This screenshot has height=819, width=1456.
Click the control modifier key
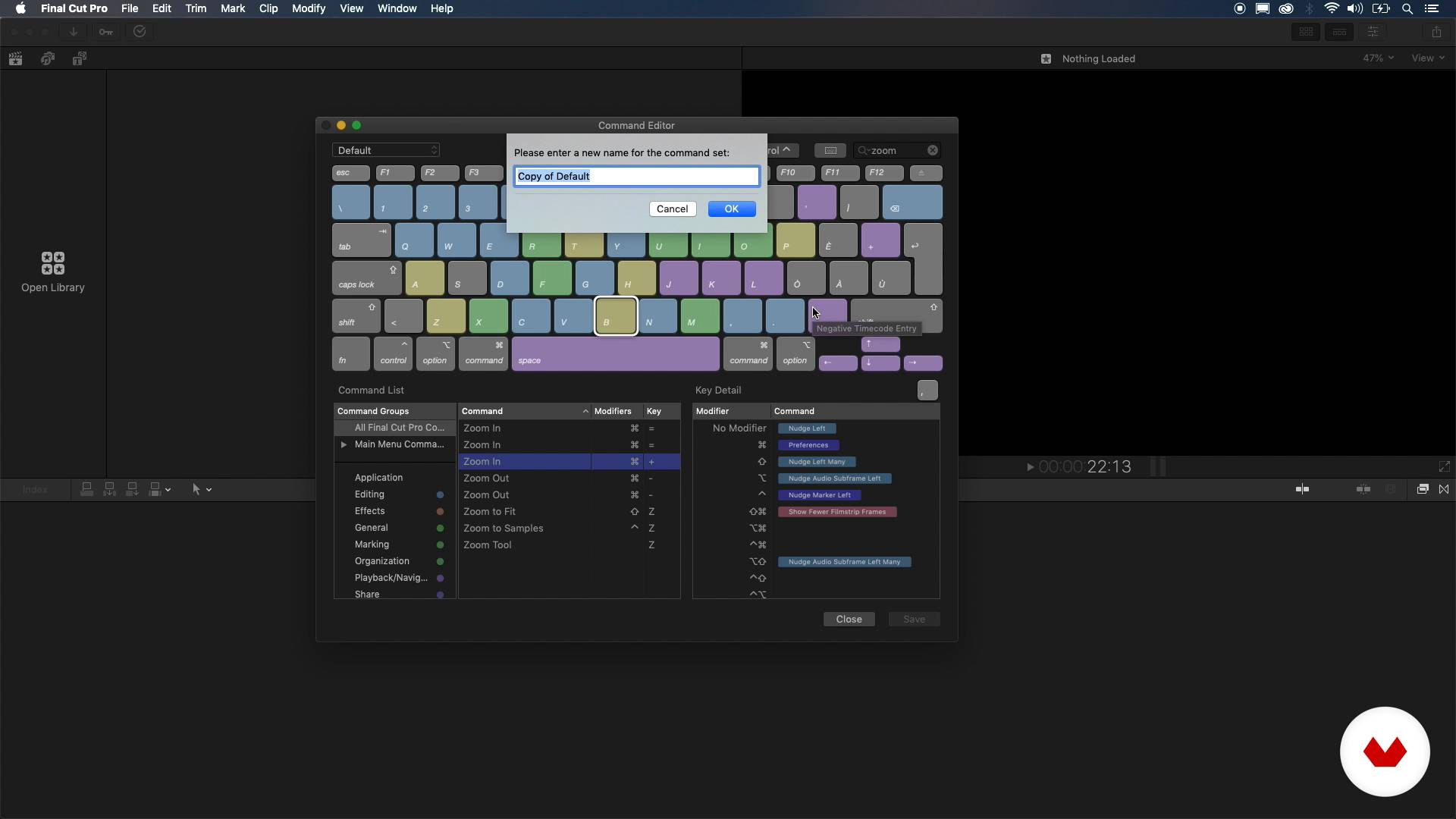click(x=393, y=353)
